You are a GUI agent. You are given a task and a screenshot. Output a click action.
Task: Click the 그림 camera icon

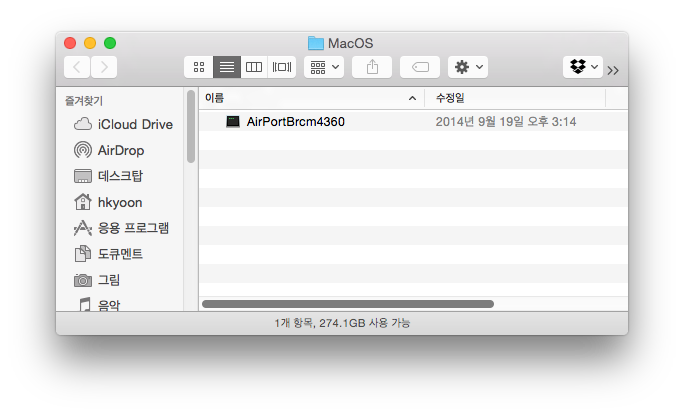click(x=83, y=280)
